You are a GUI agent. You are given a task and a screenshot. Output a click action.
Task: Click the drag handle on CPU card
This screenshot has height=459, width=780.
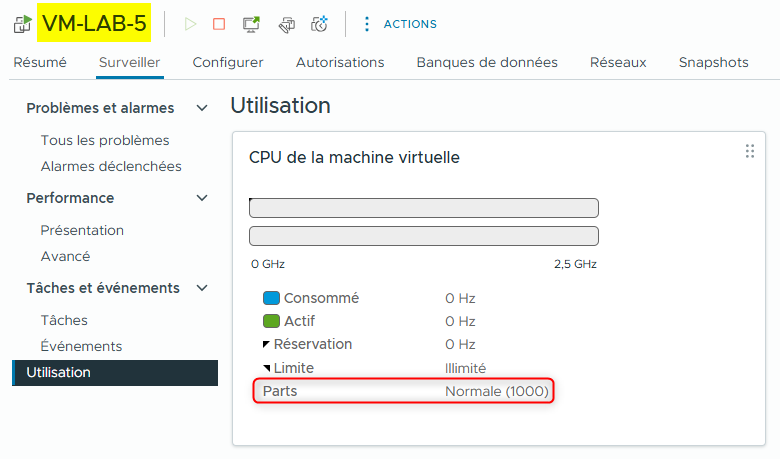tap(749, 151)
